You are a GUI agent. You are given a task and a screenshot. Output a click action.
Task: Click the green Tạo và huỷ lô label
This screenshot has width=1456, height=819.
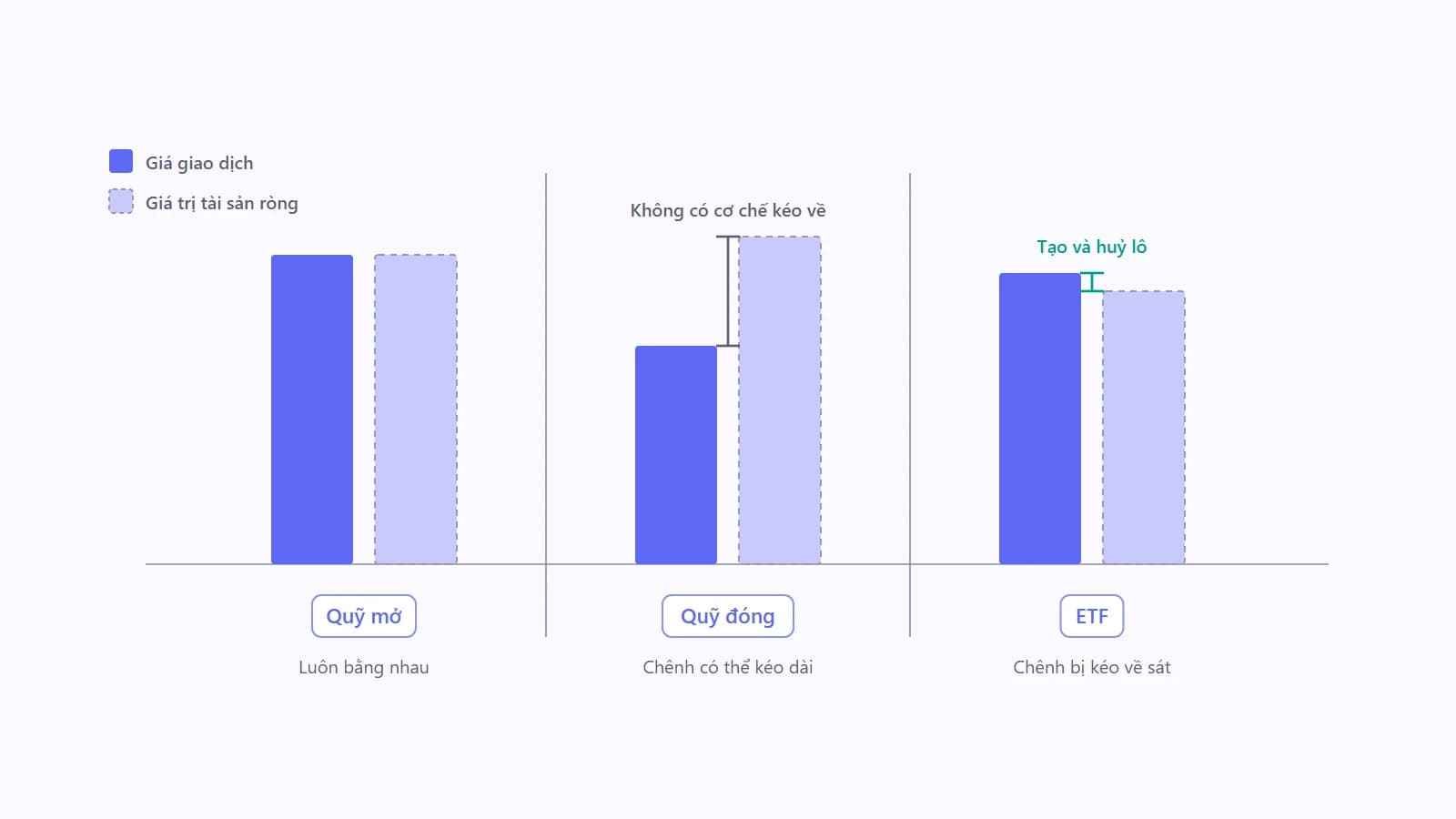[1092, 247]
